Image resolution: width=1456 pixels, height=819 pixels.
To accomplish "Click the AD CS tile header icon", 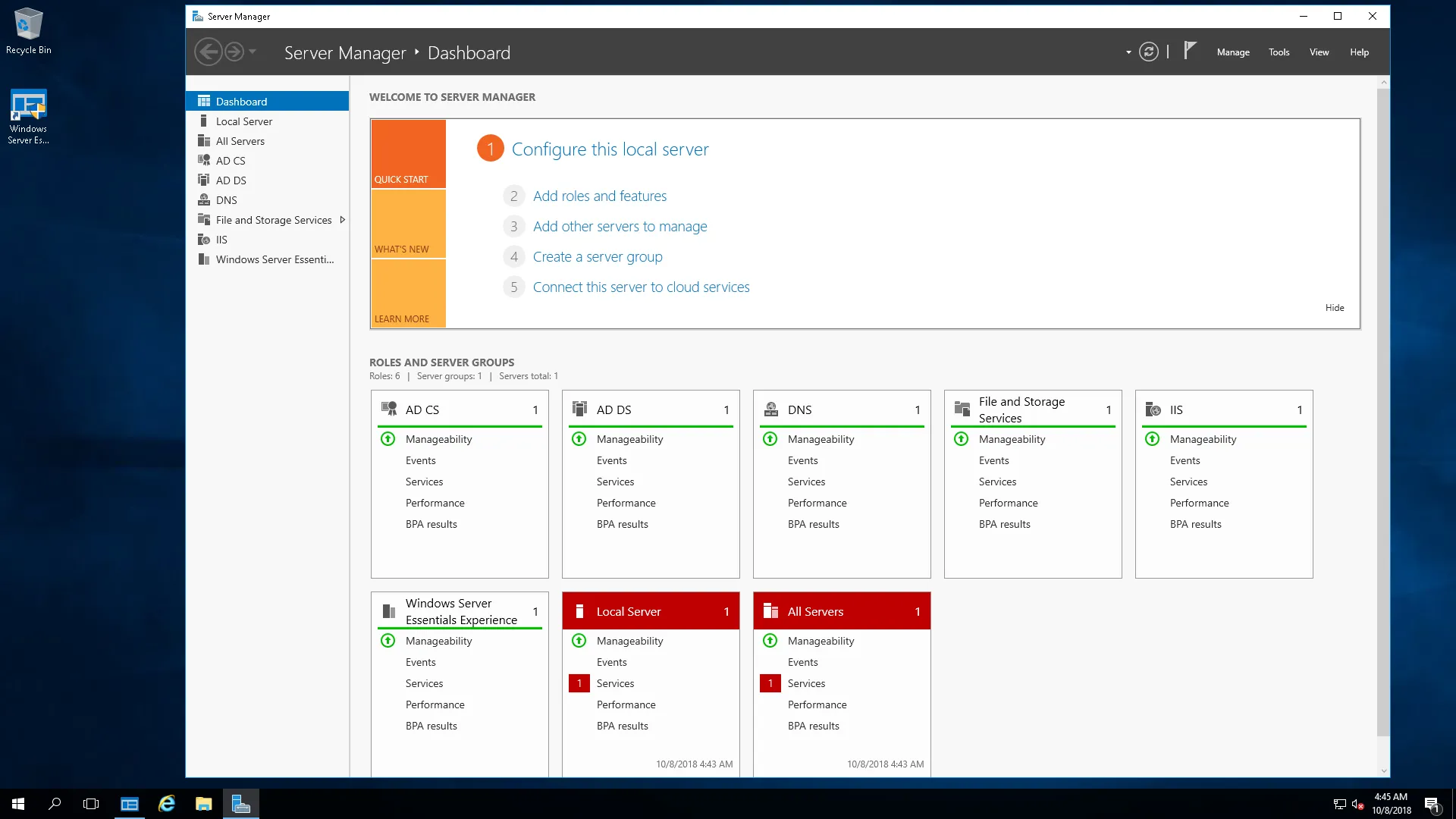I will click(x=389, y=409).
